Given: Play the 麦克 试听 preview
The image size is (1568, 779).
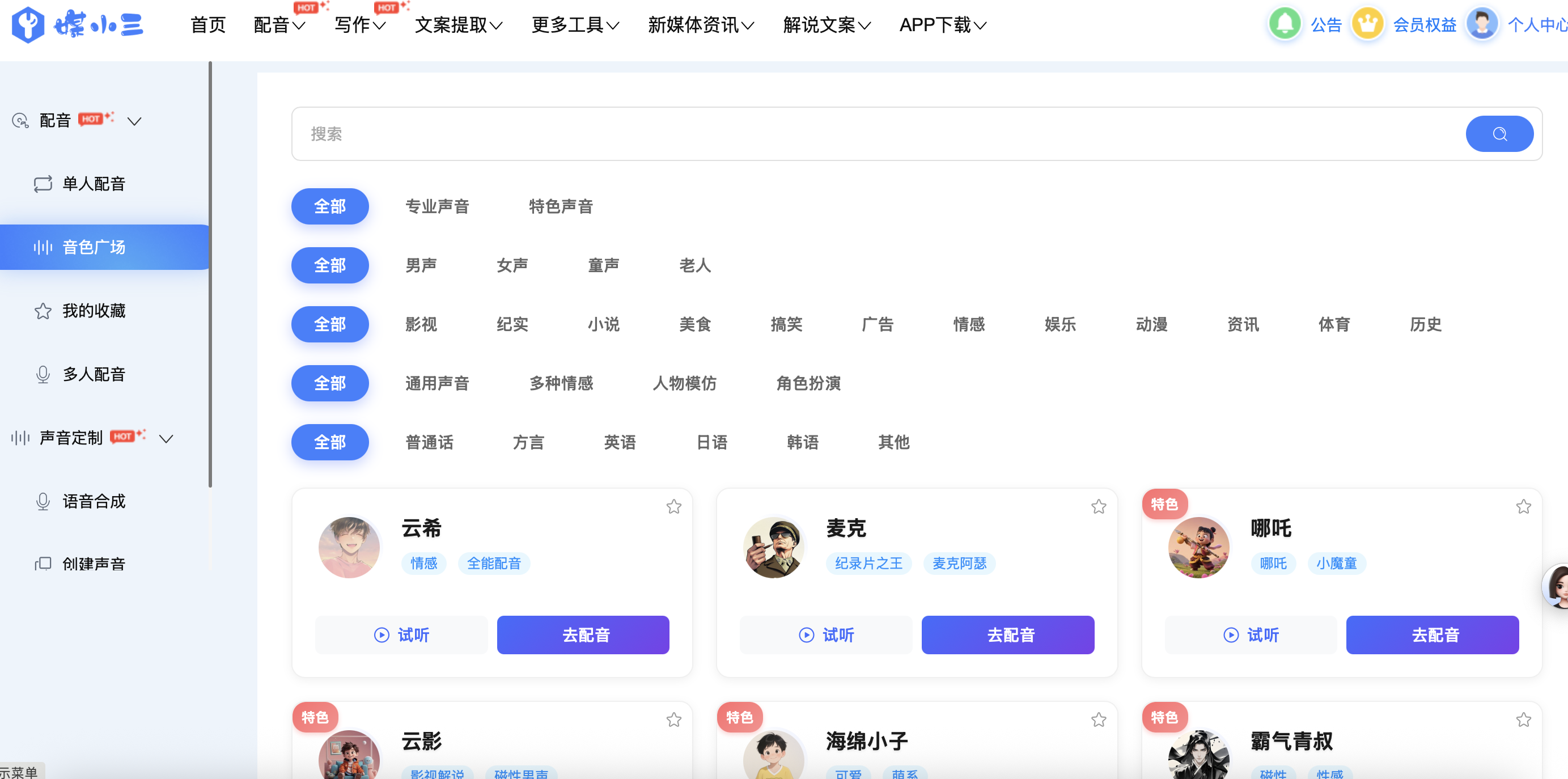Looking at the screenshot, I should click(x=826, y=635).
